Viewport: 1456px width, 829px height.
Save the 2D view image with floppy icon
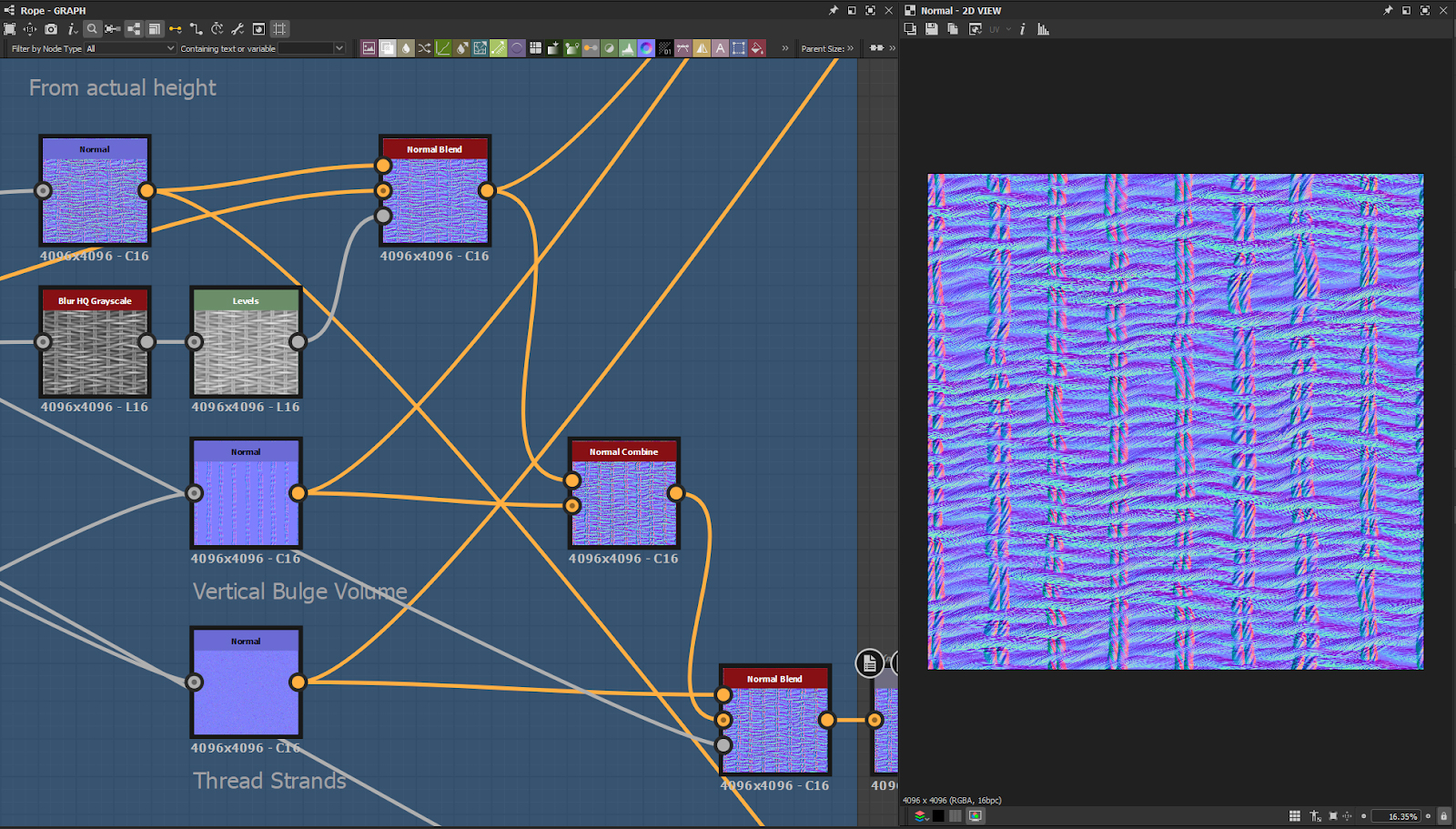(931, 29)
